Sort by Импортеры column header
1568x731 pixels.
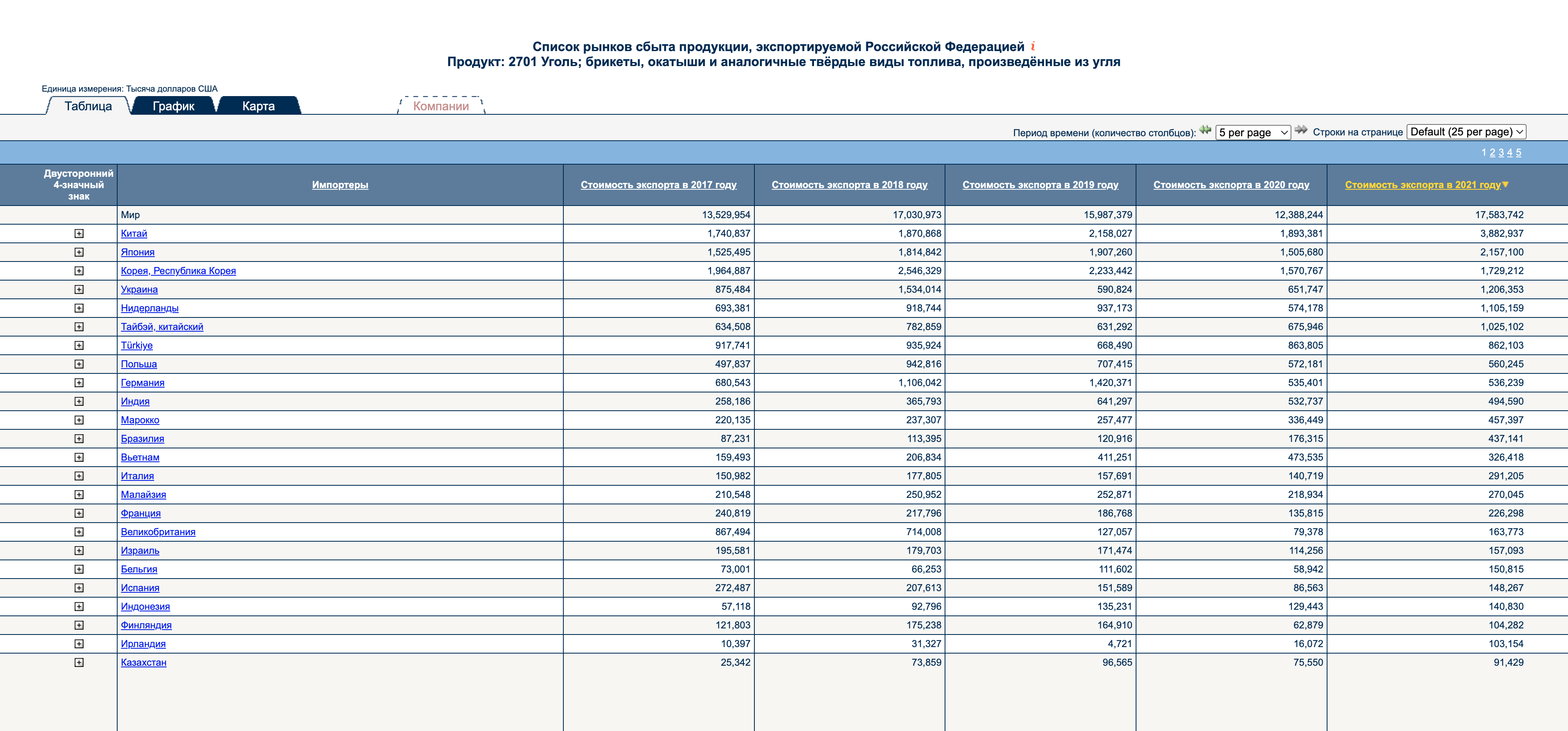(x=340, y=184)
